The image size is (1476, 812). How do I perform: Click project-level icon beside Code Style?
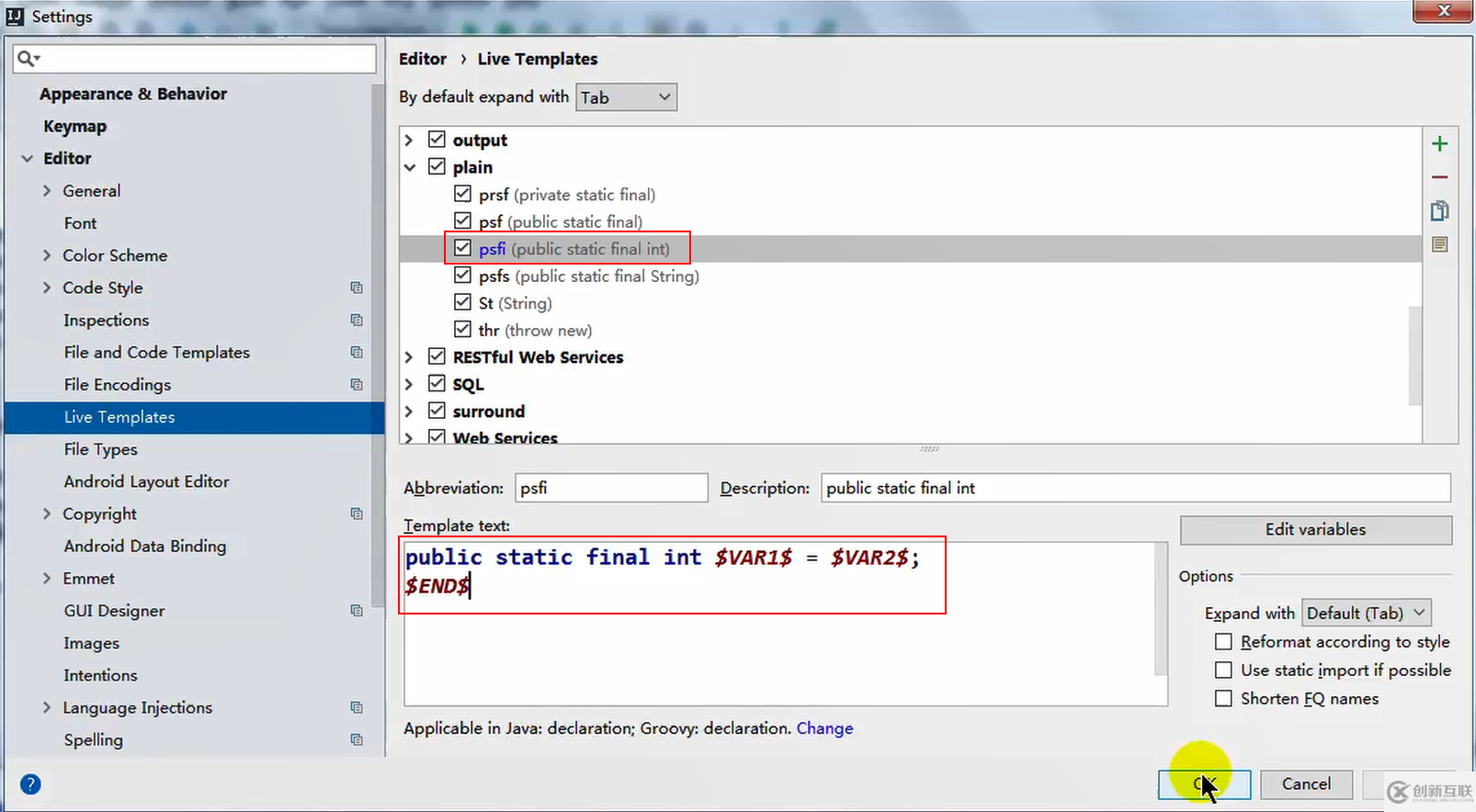[x=357, y=288]
